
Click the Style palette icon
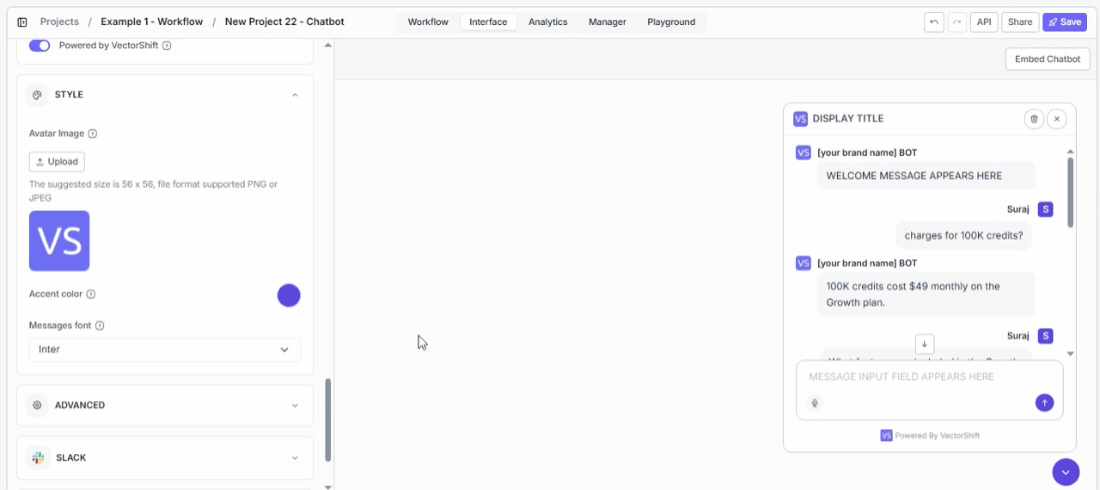[x=37, y=95]
